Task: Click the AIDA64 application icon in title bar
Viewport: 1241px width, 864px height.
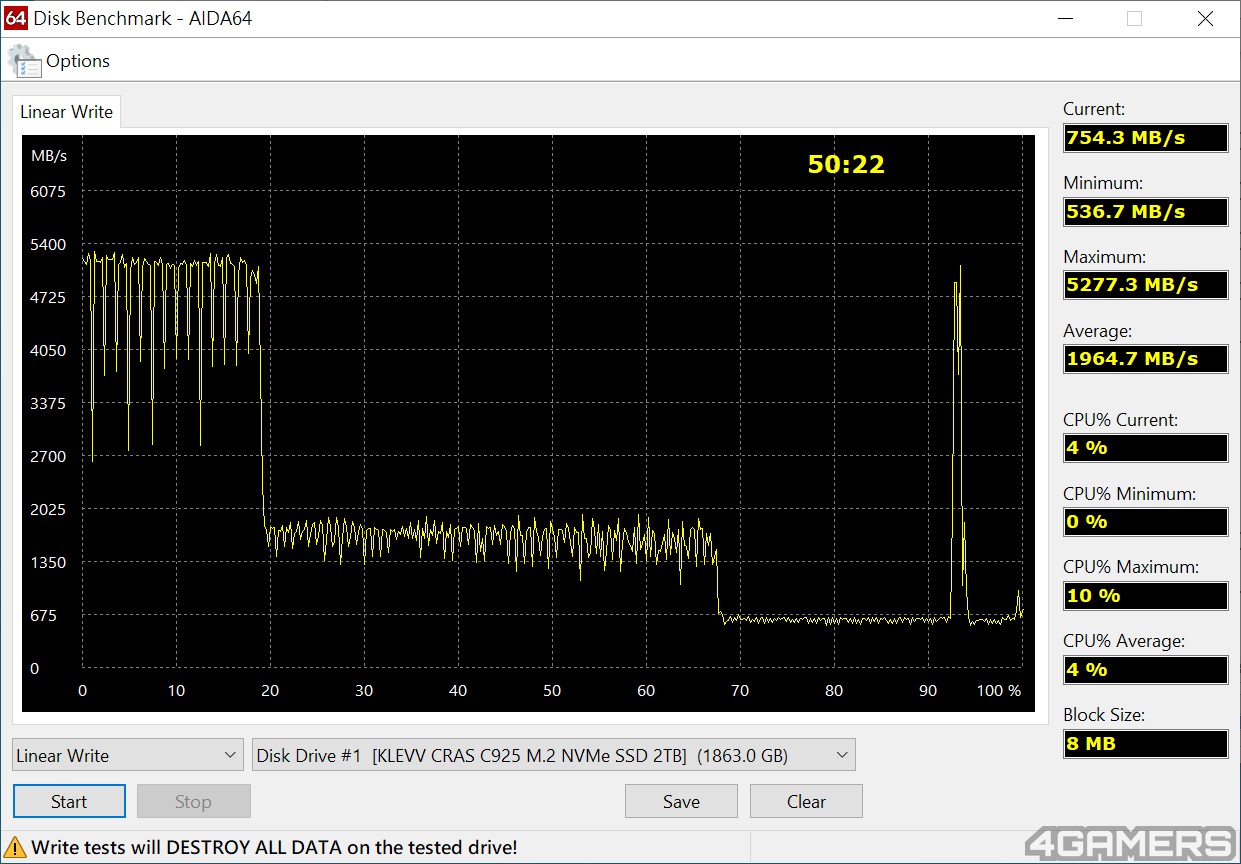Action: point(16,18)
